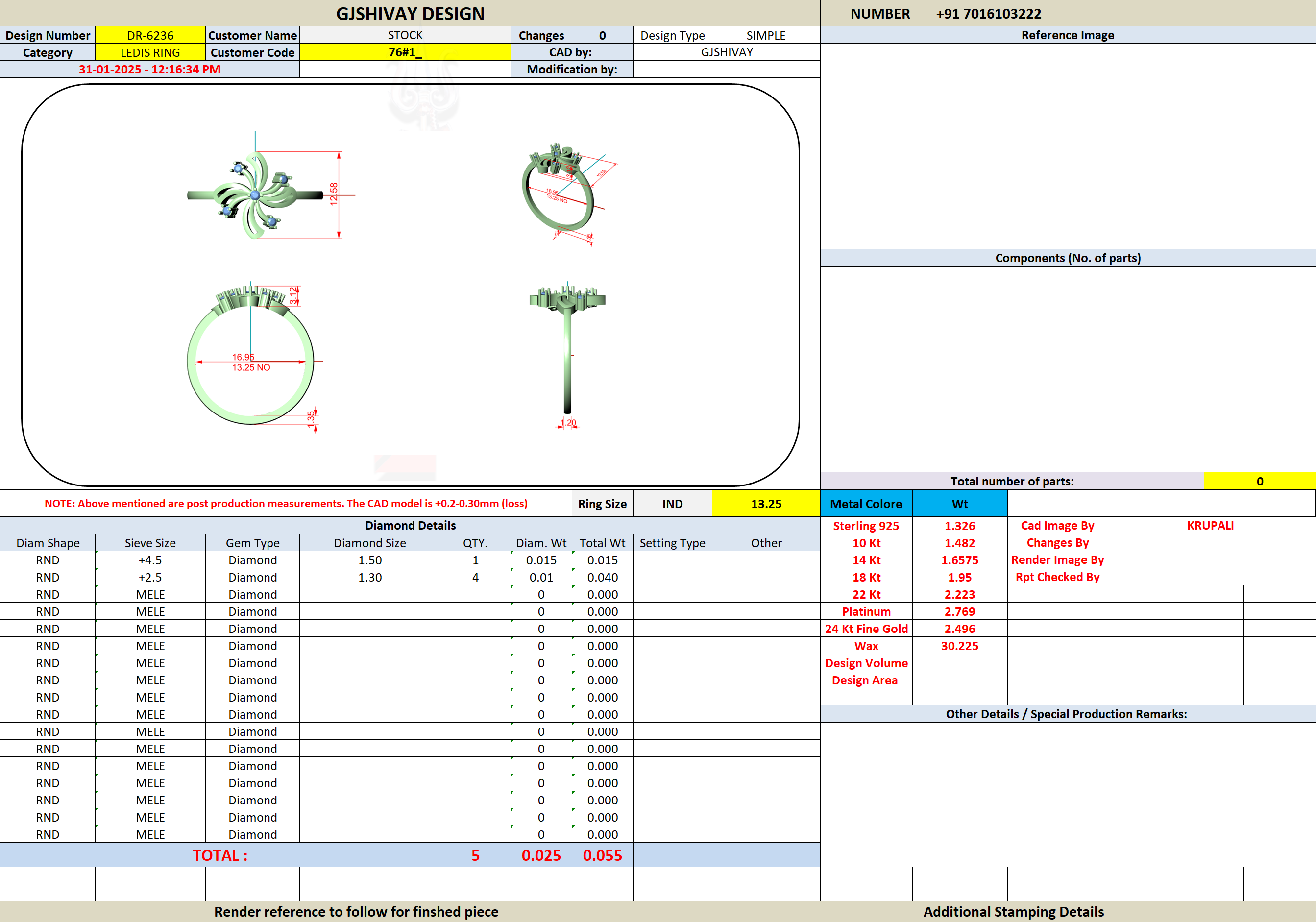This screenshot has height=922, width=1316.
Task: Click the Modification by label
Action: click(x=571, y=70)
